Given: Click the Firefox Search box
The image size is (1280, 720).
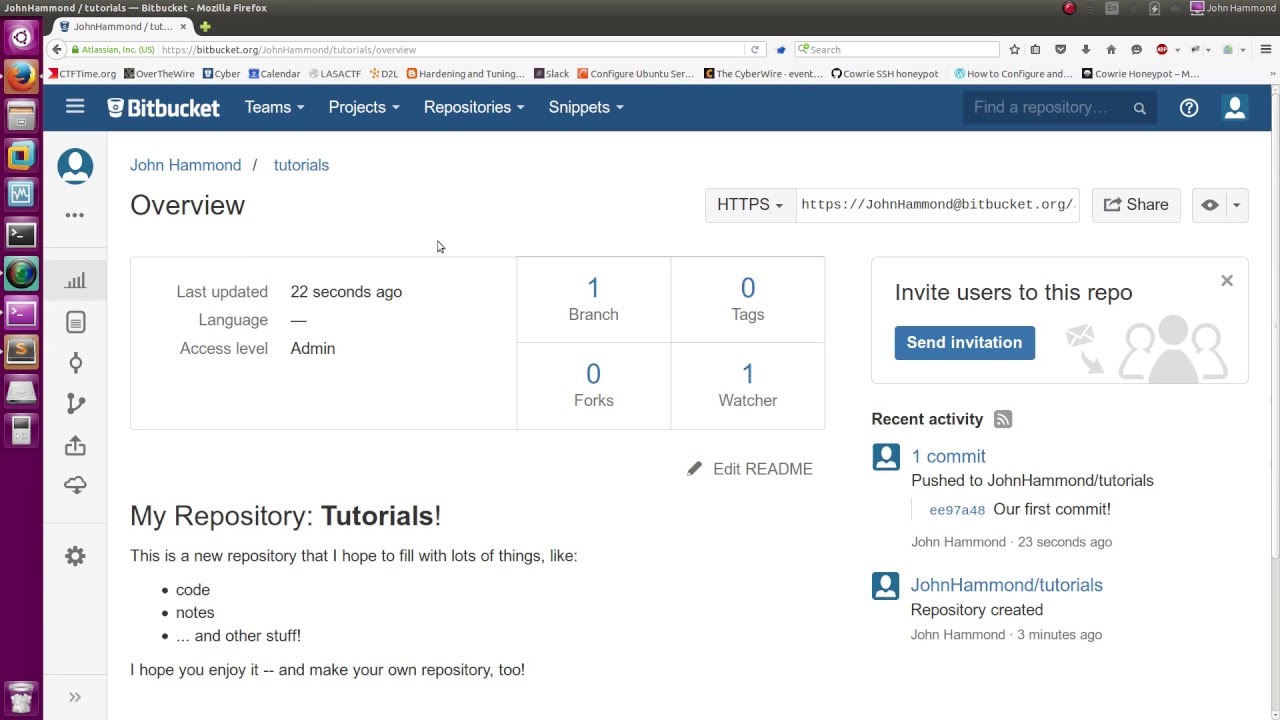Looking at the screenshot, I should click(897, 49).
